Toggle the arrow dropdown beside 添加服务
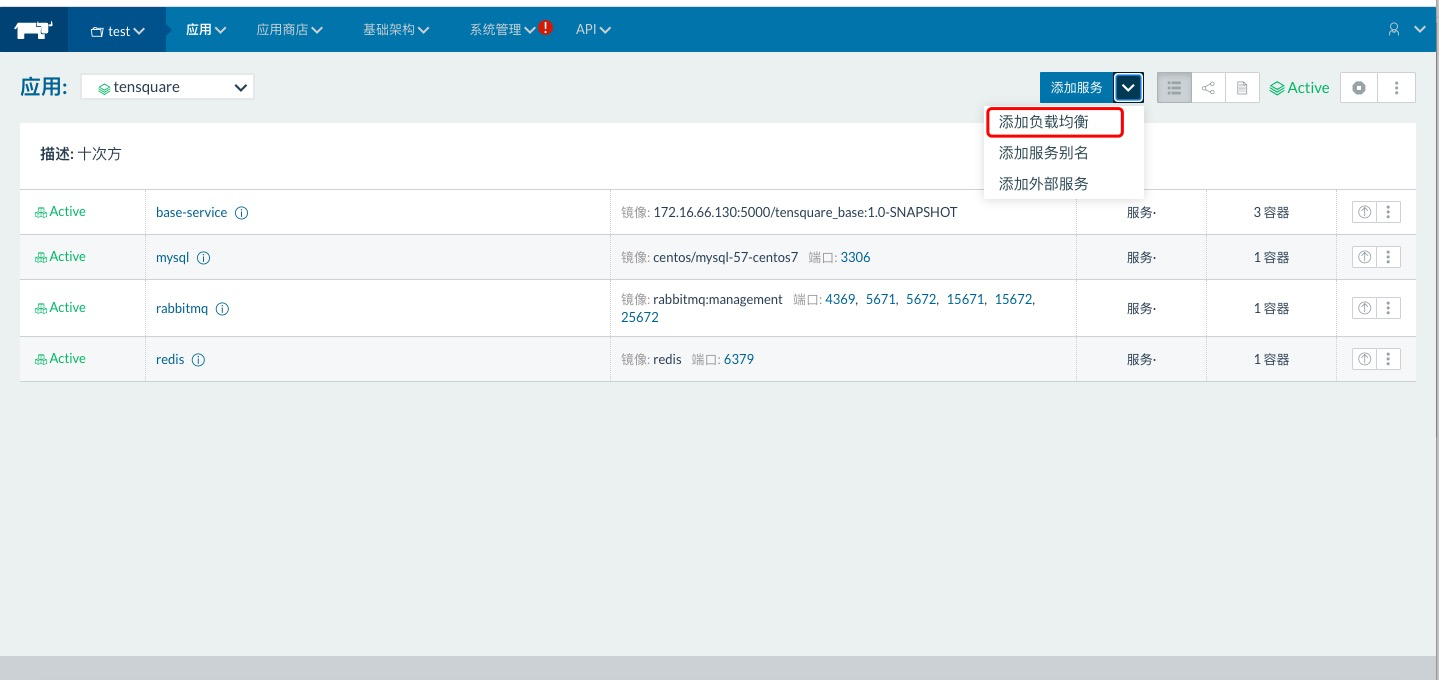 1128,87
